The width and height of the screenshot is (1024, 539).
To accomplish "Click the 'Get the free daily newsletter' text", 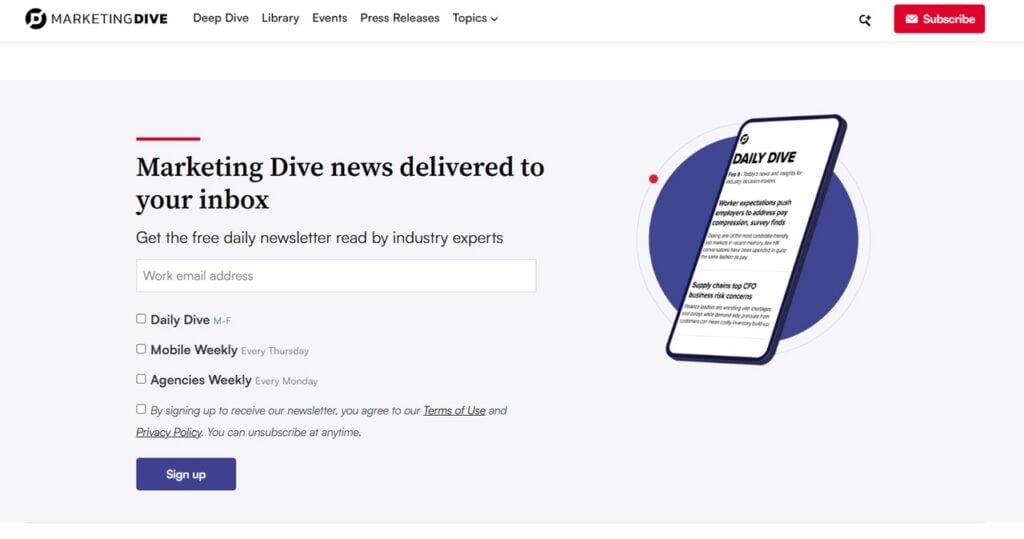I will [x=319, y=238].
